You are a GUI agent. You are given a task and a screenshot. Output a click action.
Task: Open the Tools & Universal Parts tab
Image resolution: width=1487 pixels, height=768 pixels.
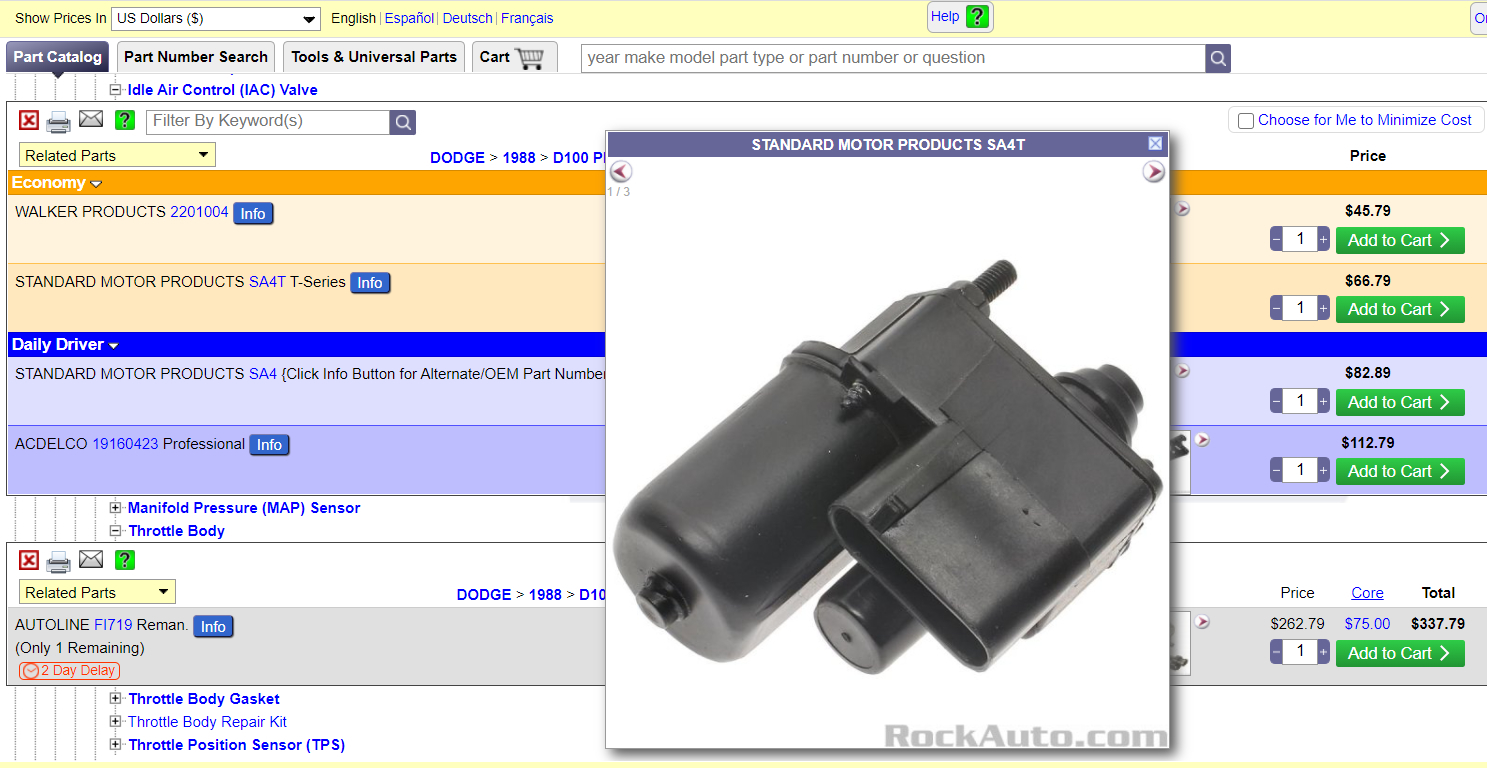[374, 57]
